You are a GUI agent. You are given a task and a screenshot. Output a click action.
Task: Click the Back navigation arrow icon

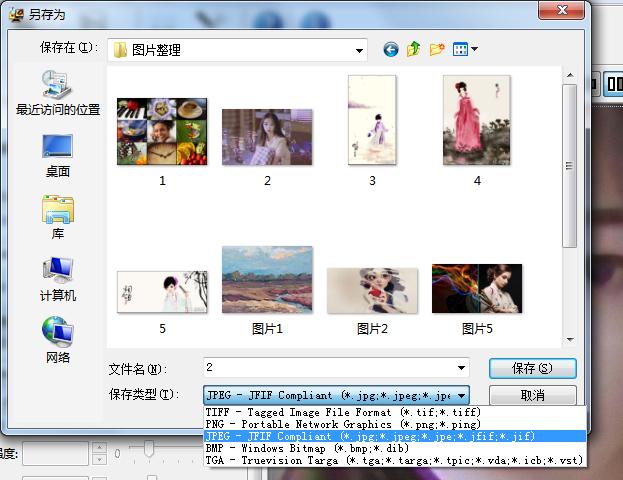coord(390,49)
